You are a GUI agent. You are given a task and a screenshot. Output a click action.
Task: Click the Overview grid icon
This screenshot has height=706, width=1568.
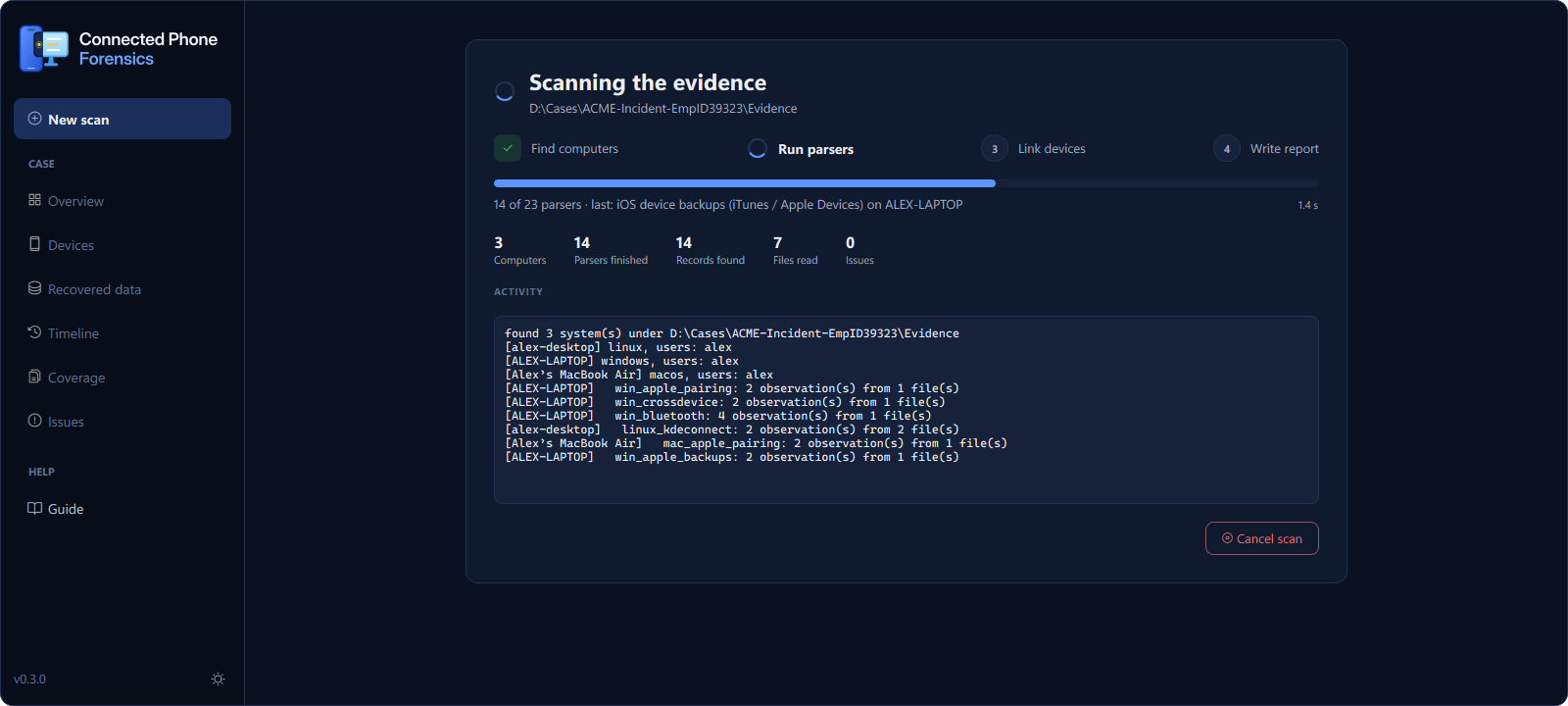[34, 200]
